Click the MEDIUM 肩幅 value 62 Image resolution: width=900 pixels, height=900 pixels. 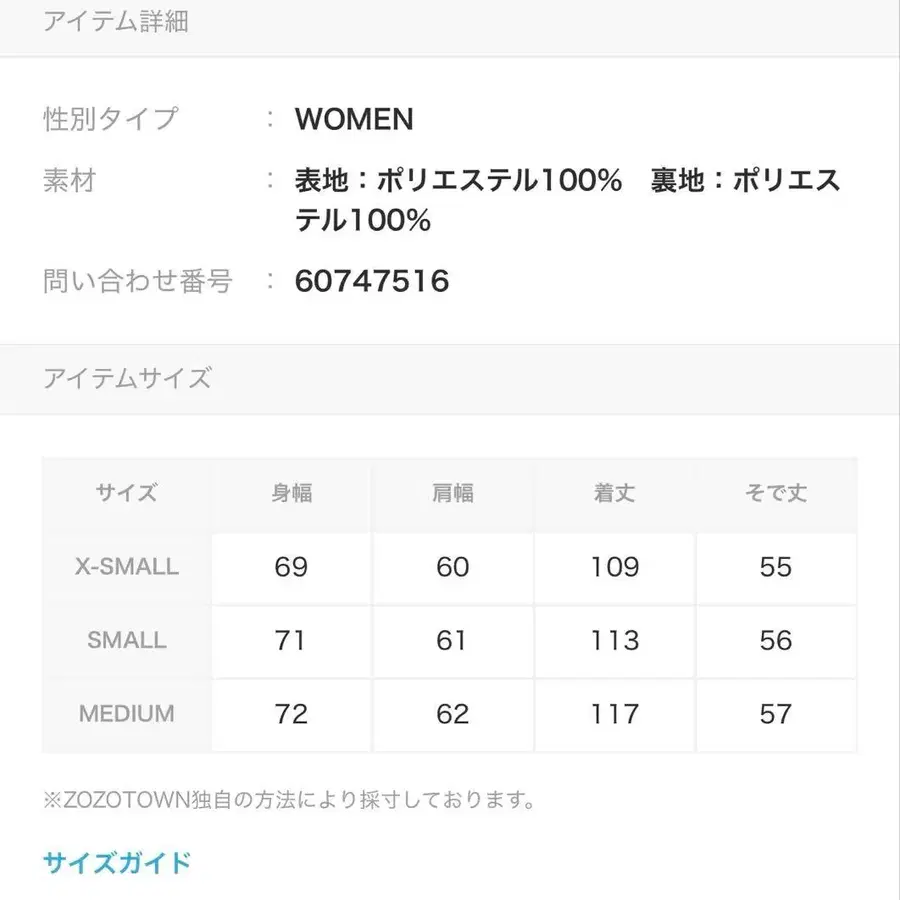coord(451,714)
